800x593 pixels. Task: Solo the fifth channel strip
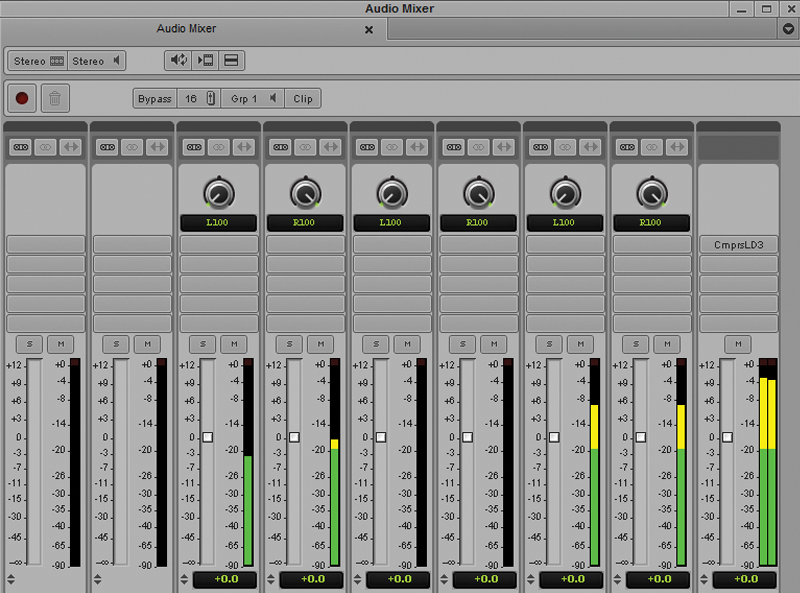click(376, 344)
